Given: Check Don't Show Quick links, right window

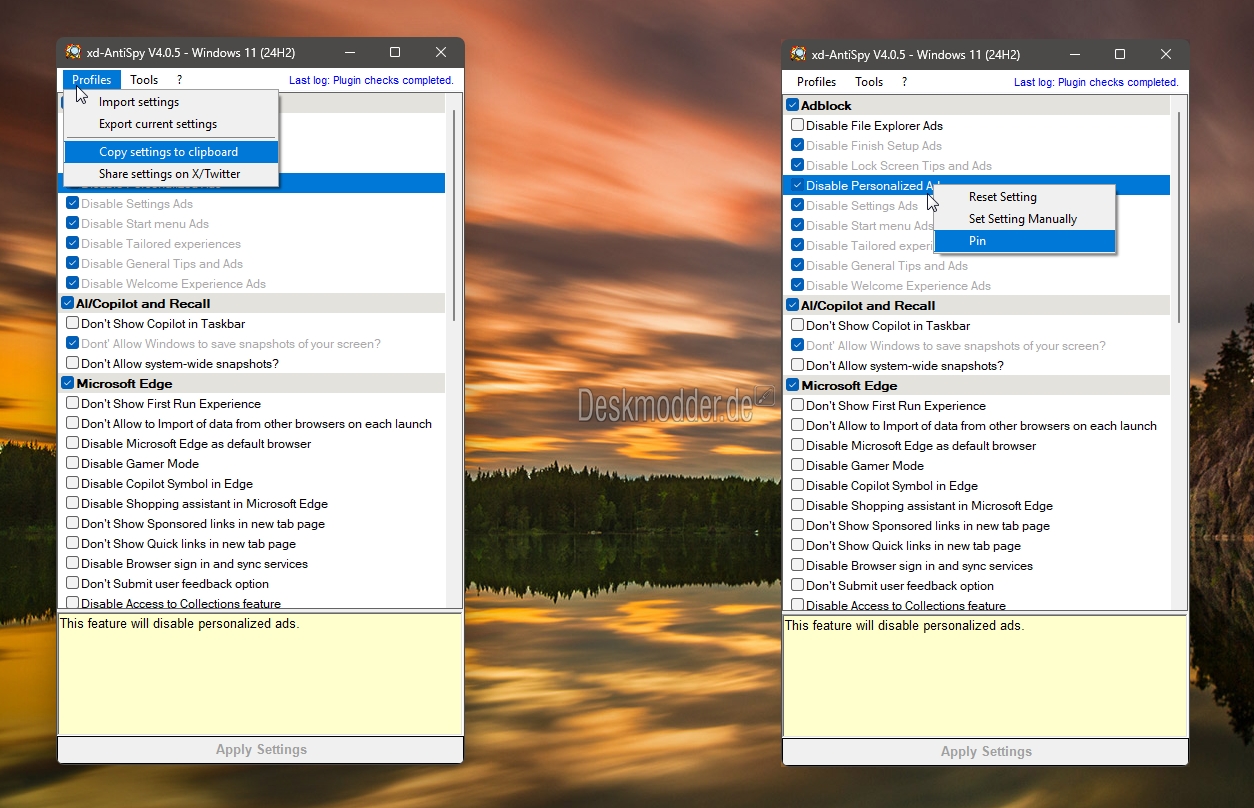Looking at the screenshot, I should click(x=797, y=546).
